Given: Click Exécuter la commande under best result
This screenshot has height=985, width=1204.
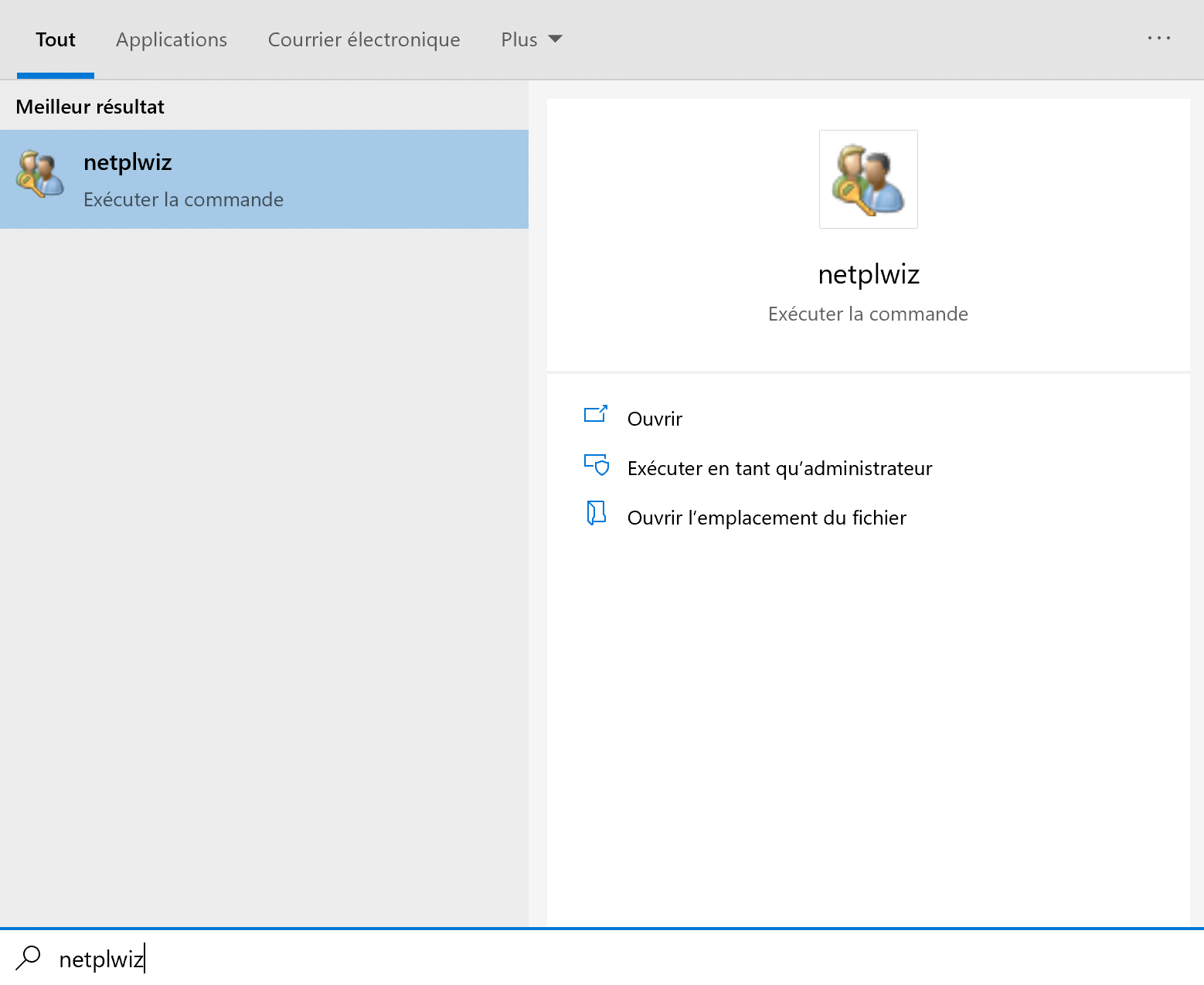Looking at the screenshot, I should [x=183, y=199].
